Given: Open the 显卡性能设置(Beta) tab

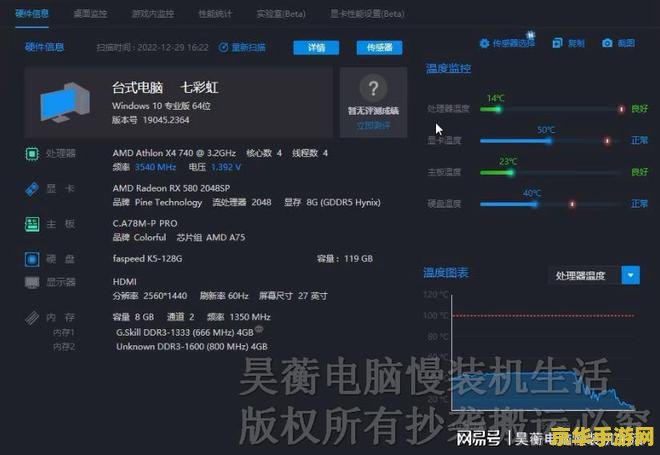Looking at the screenshot, I should pyautogui.click(x=367, y=14).
